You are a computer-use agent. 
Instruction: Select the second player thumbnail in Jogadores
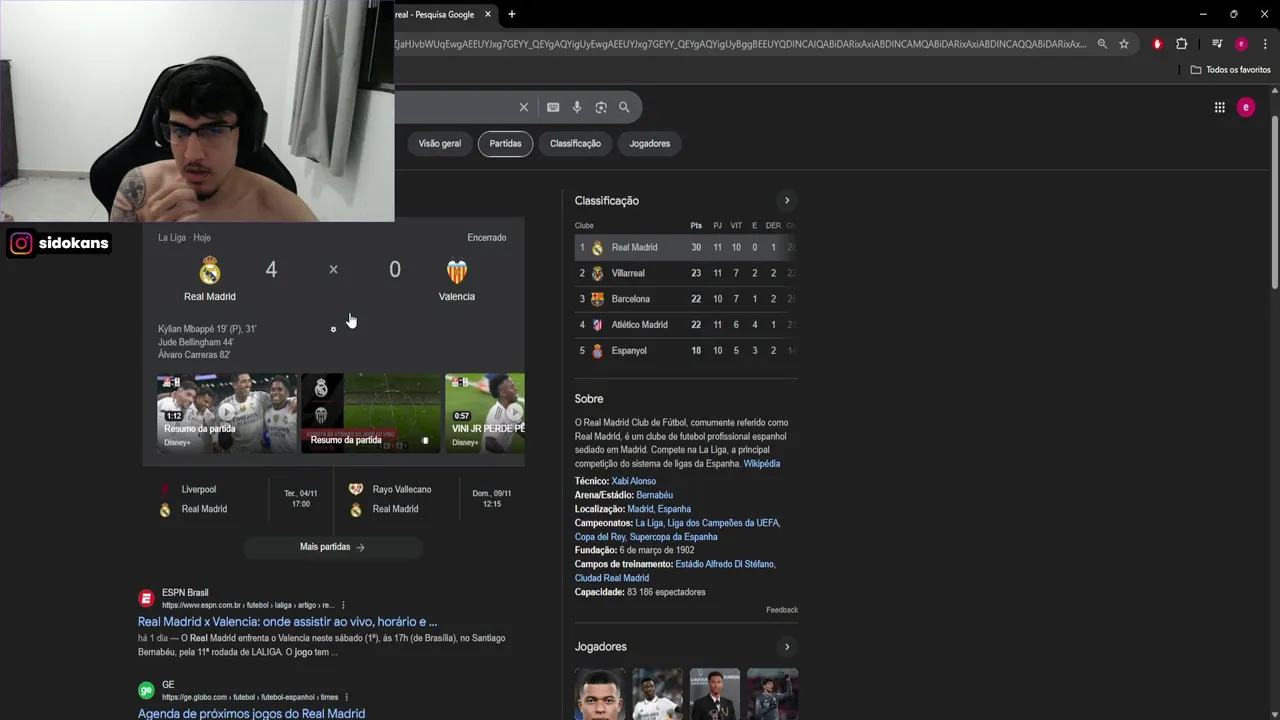[658, 694]
